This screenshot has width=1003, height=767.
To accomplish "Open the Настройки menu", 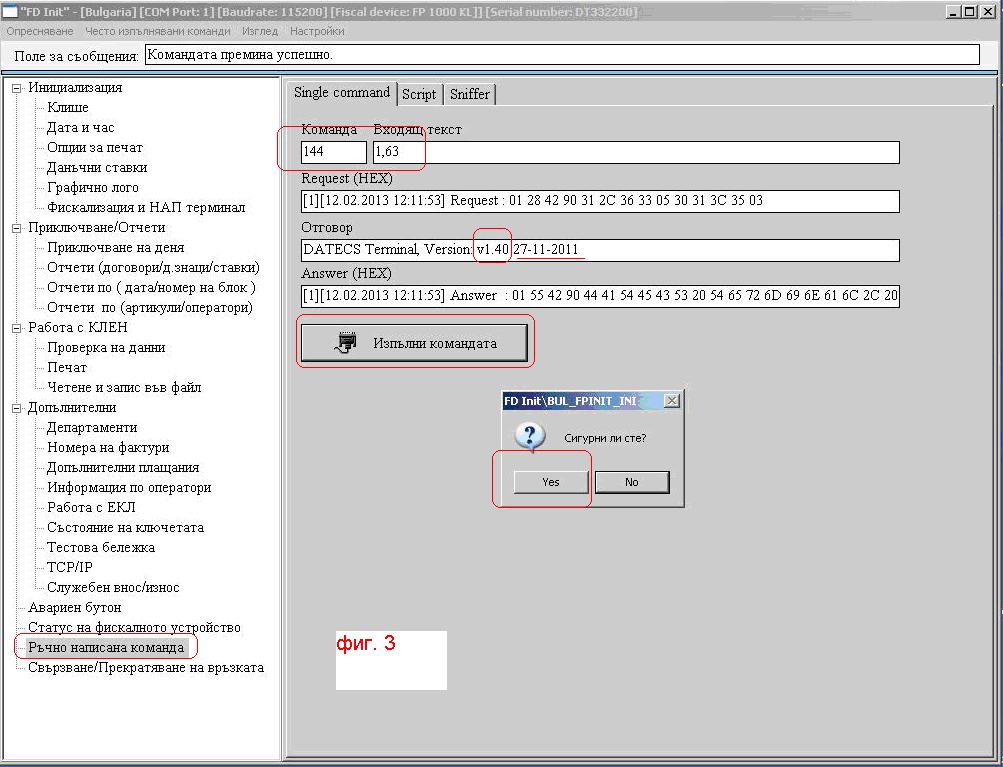I will pos(317,31).
